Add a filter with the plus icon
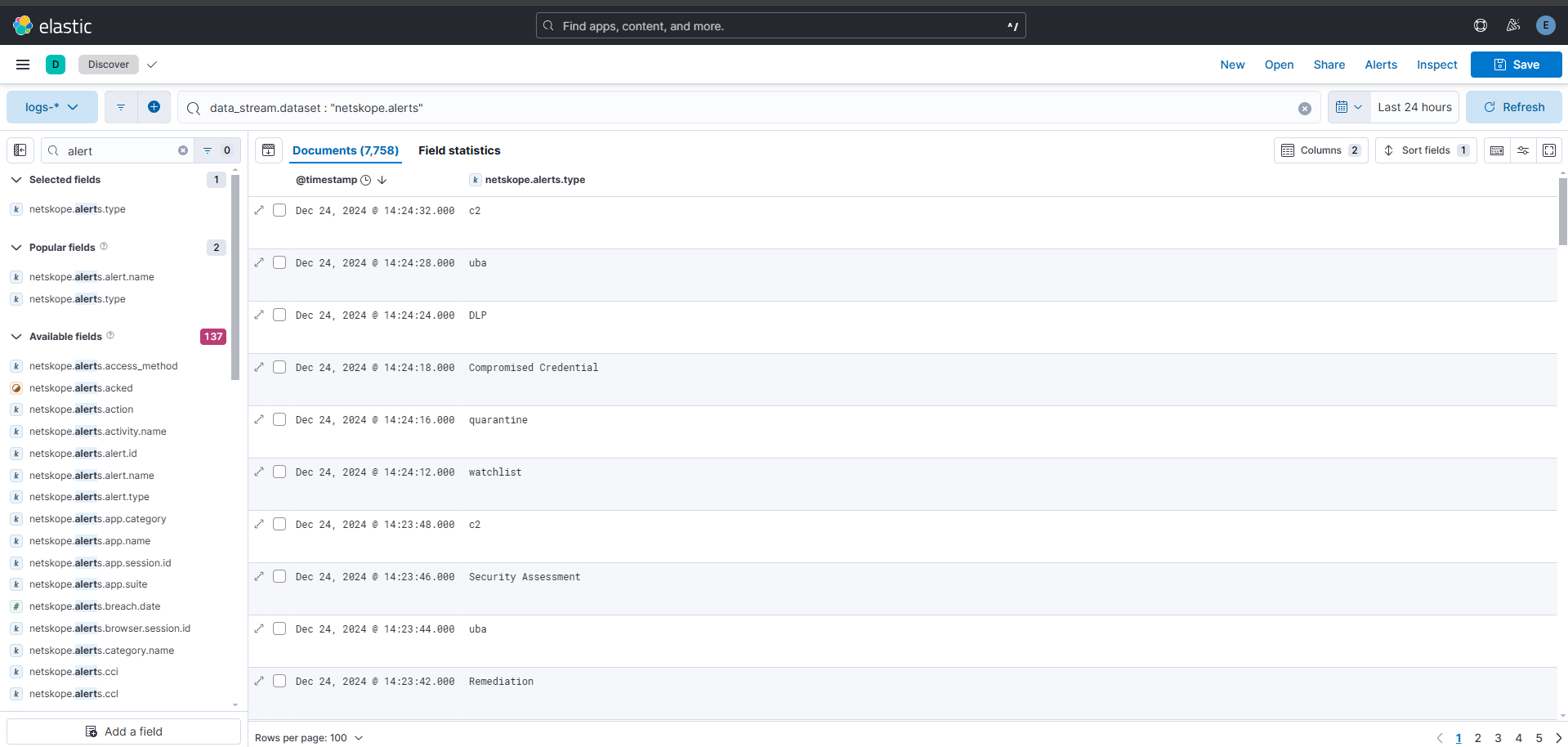 tap(154, 107)
